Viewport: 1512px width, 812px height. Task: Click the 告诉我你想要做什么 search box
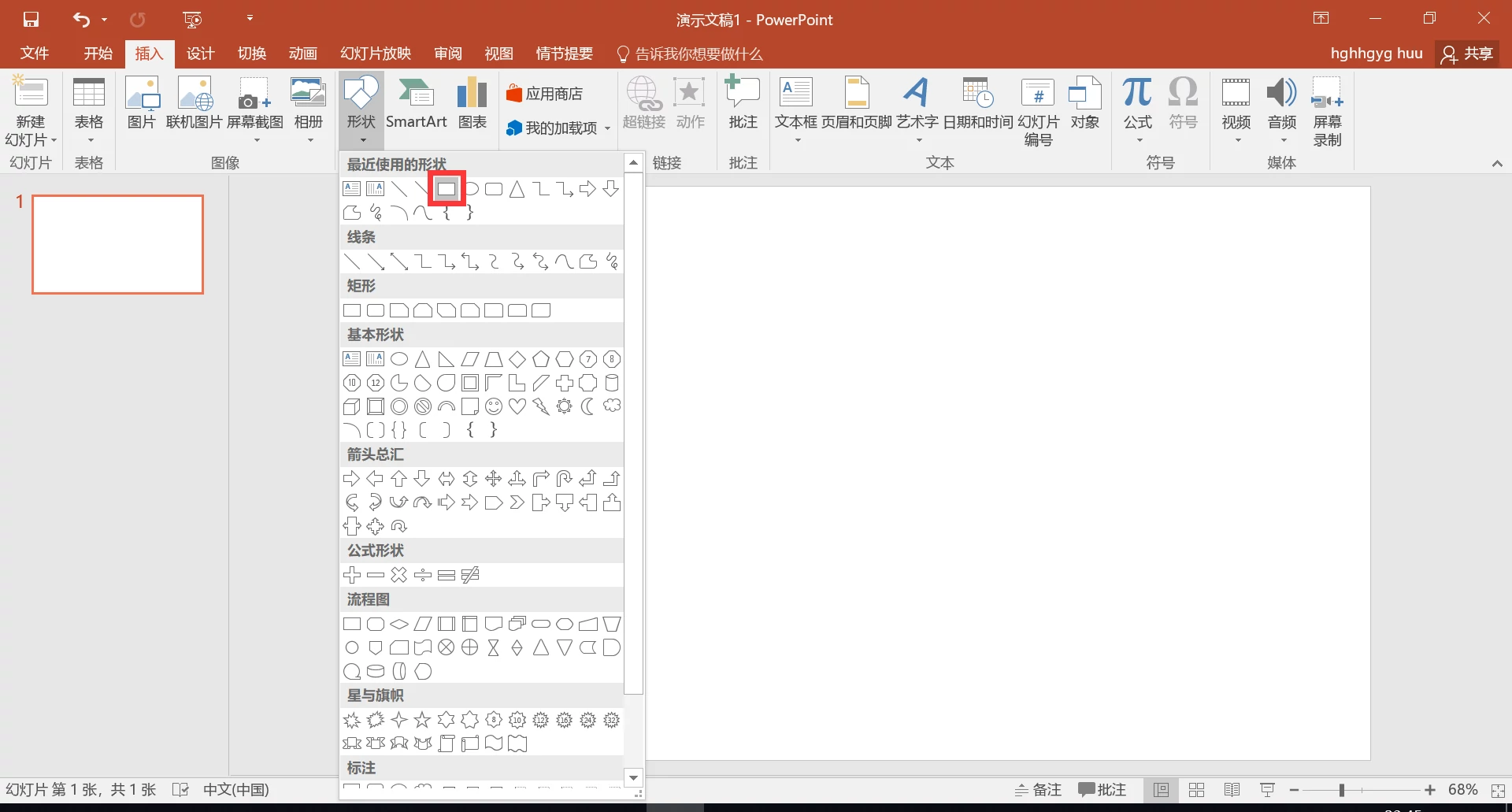[690, 54]
